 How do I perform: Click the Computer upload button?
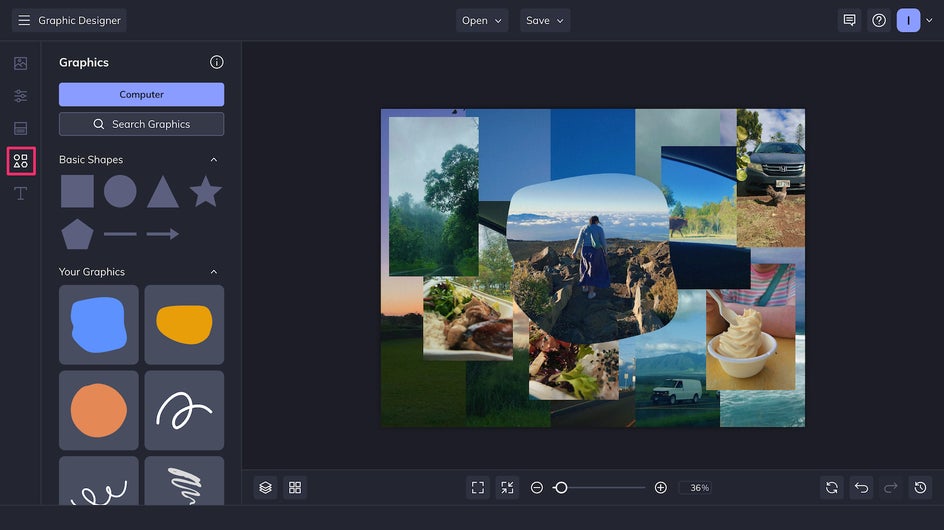pyautogui.click(x=141, y=95)
